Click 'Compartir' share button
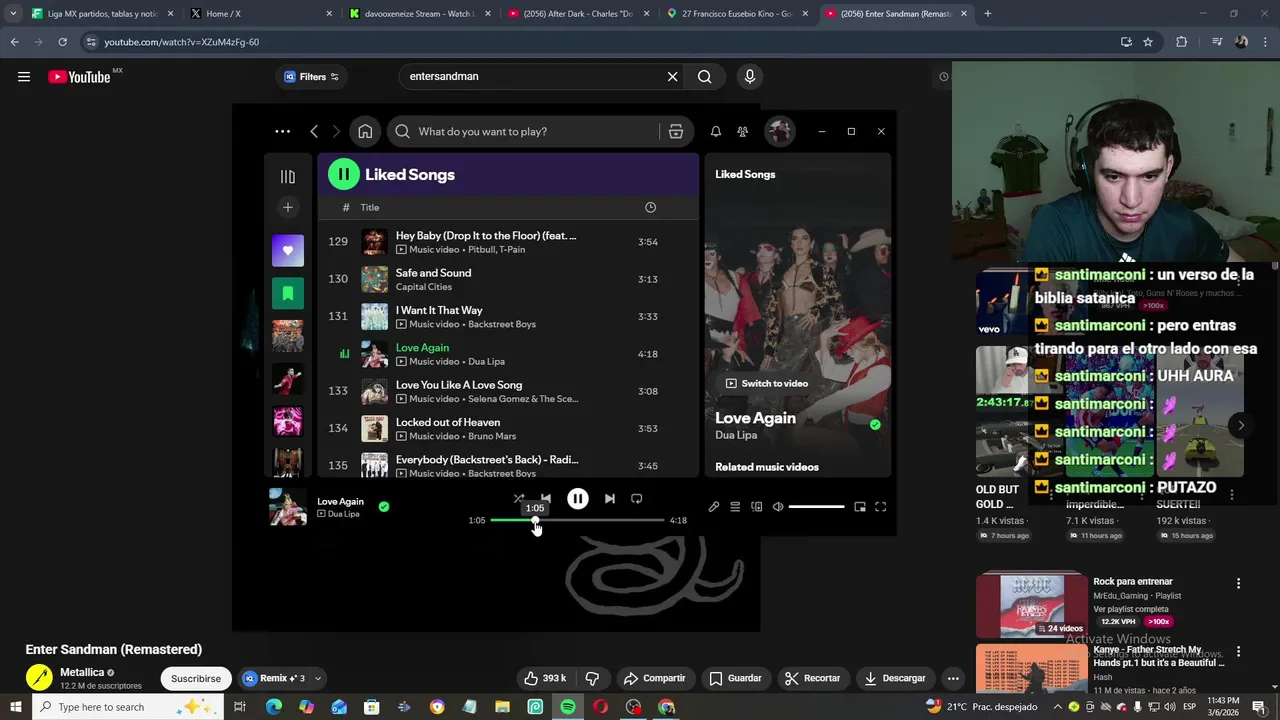Image resolution: width=1280 pixels, height=720 pixels. [655, 678]
